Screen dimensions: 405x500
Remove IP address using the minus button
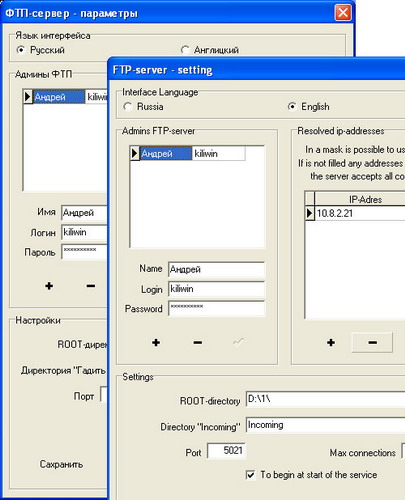(372, 342)
